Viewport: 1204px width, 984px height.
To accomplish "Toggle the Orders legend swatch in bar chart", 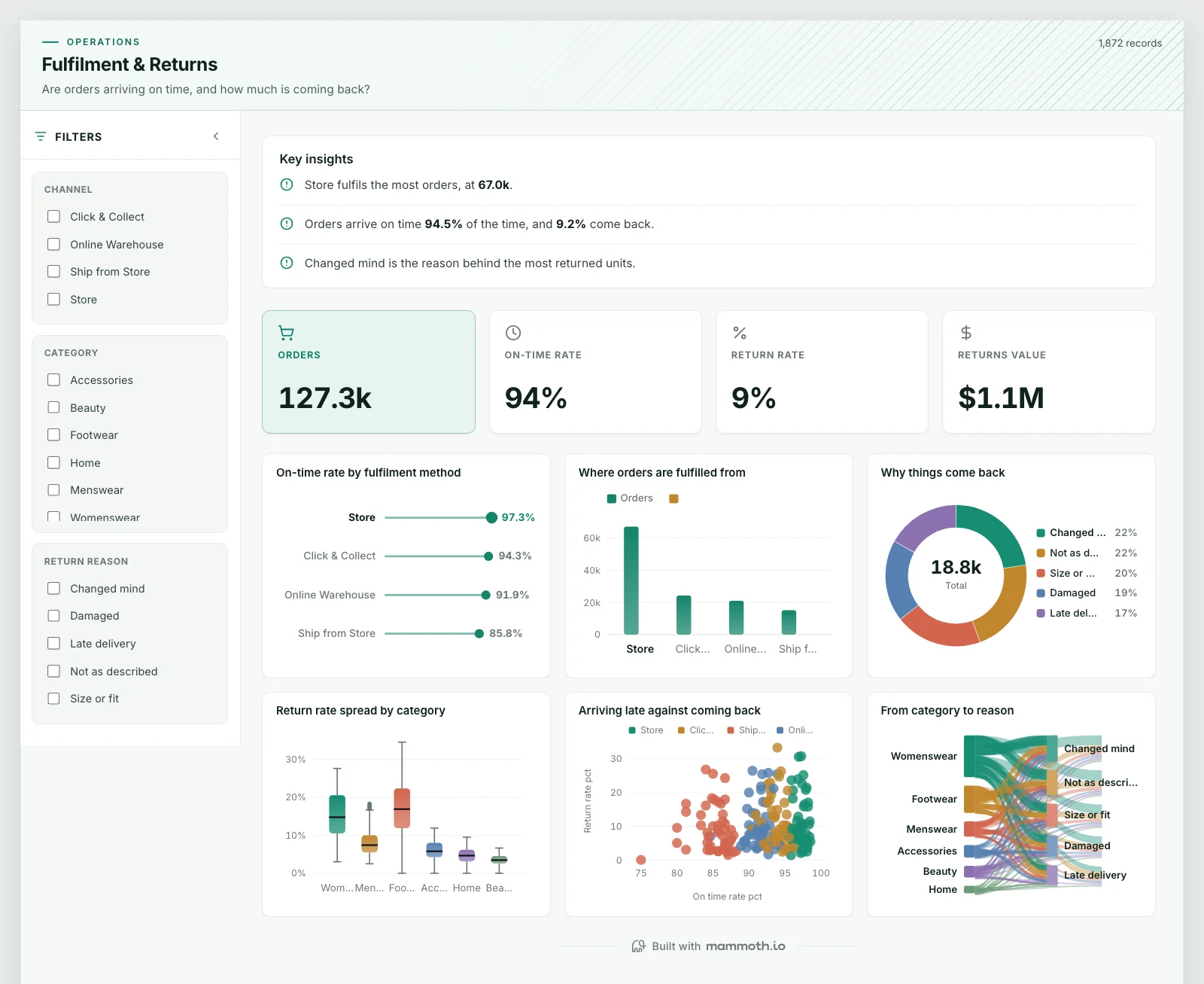I will coord(612,498).
